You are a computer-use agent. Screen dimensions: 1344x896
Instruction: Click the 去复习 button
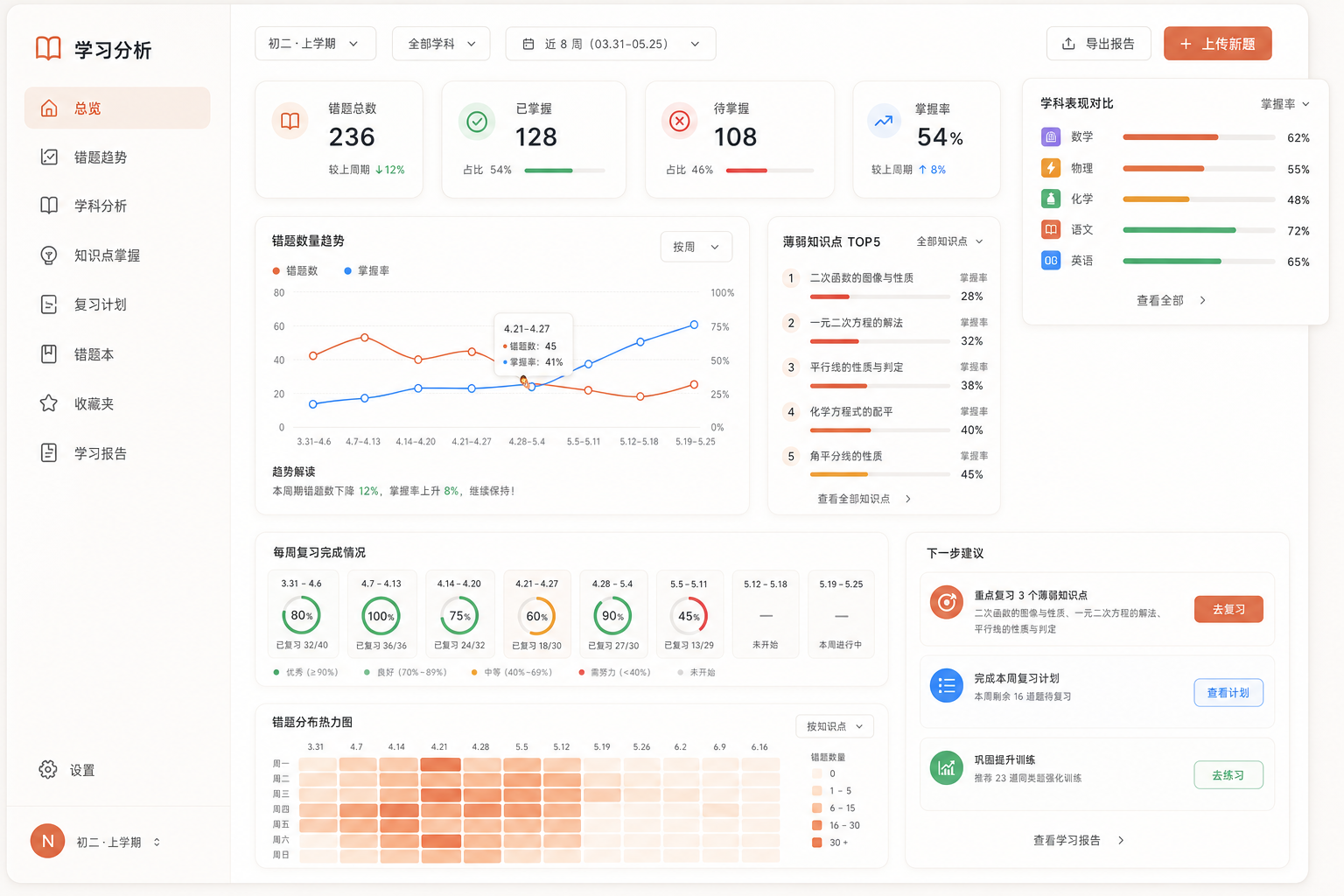[x=1228, y=609]
